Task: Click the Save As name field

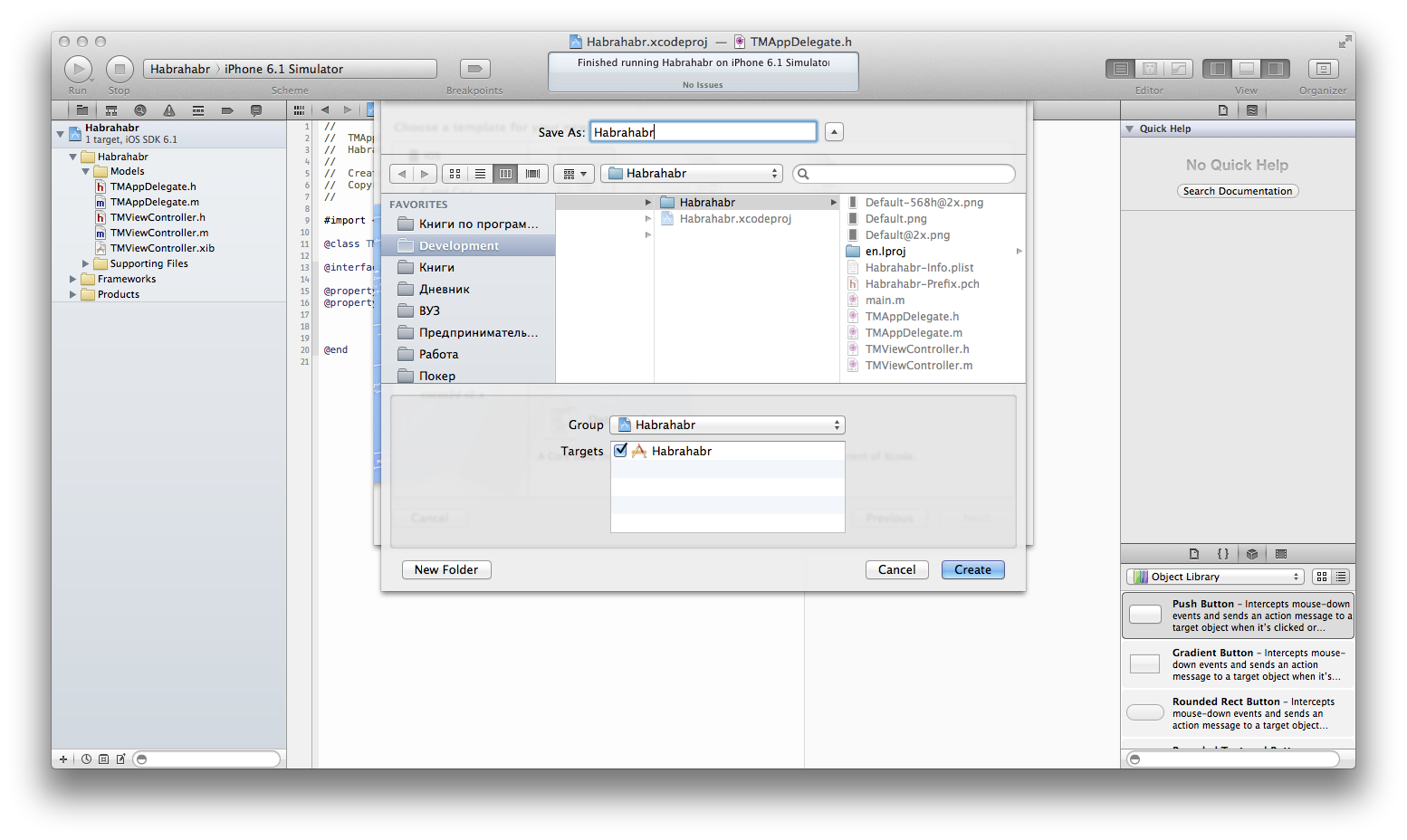Action: pos(703,132)
